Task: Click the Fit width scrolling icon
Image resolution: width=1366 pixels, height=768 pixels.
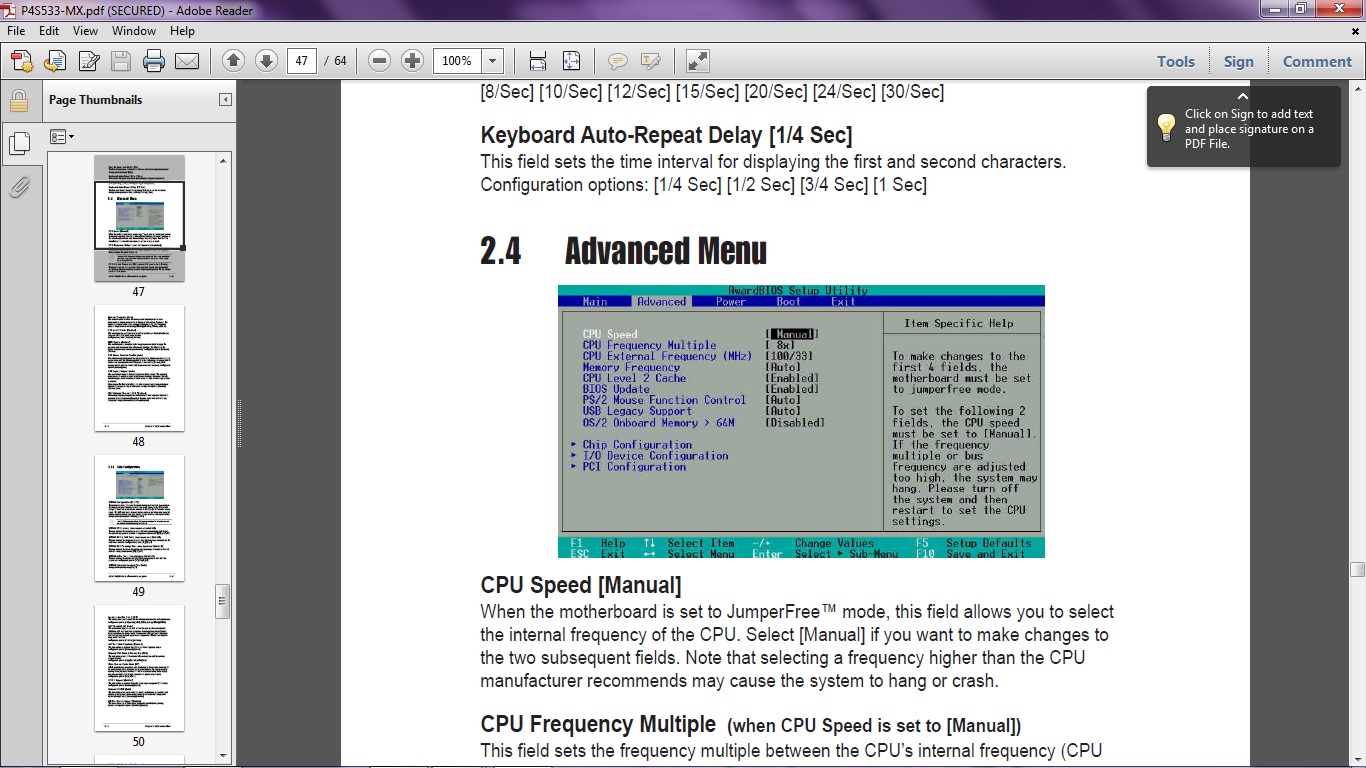Action: click(x=538, y=61)
